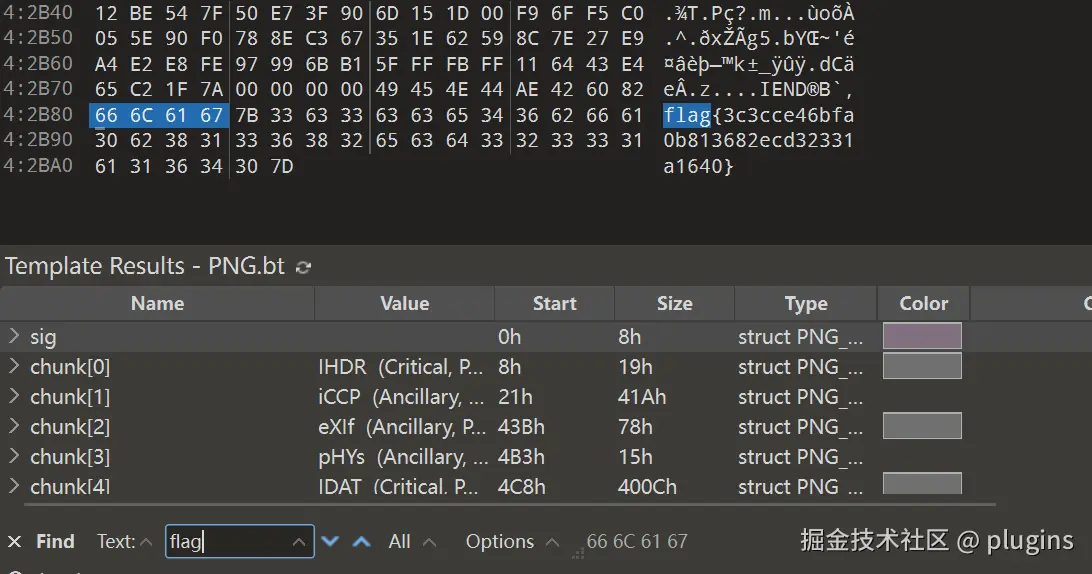The width and height of the screenshot is (1092, 574).
Task: Expand chunk[0] IHDR tree node
Action: tap(14, 367)
